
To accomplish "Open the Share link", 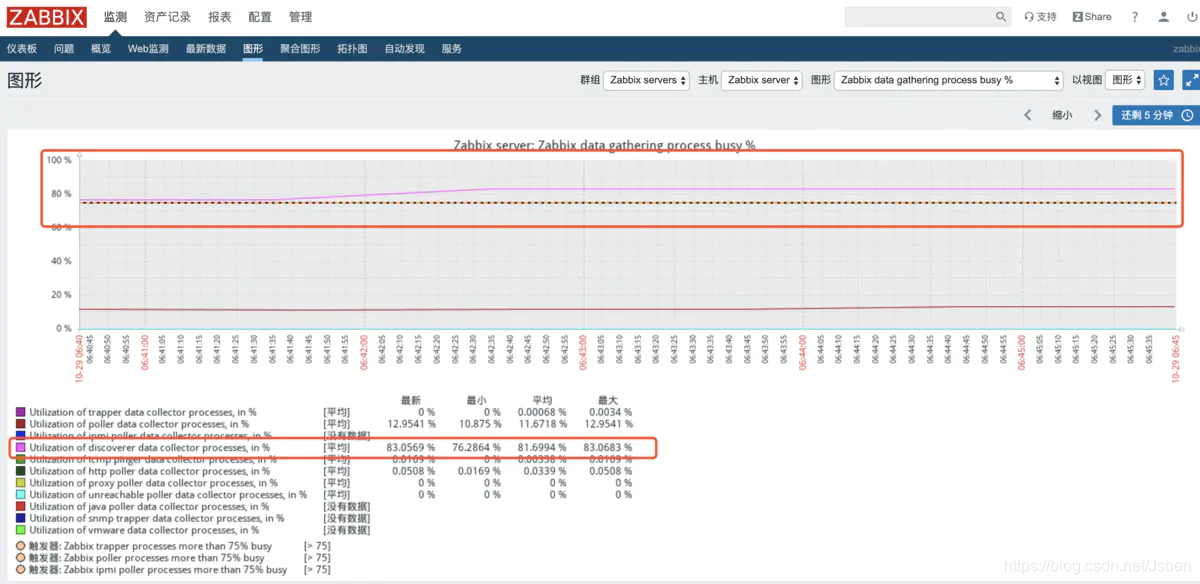I will coord(1092,17).
